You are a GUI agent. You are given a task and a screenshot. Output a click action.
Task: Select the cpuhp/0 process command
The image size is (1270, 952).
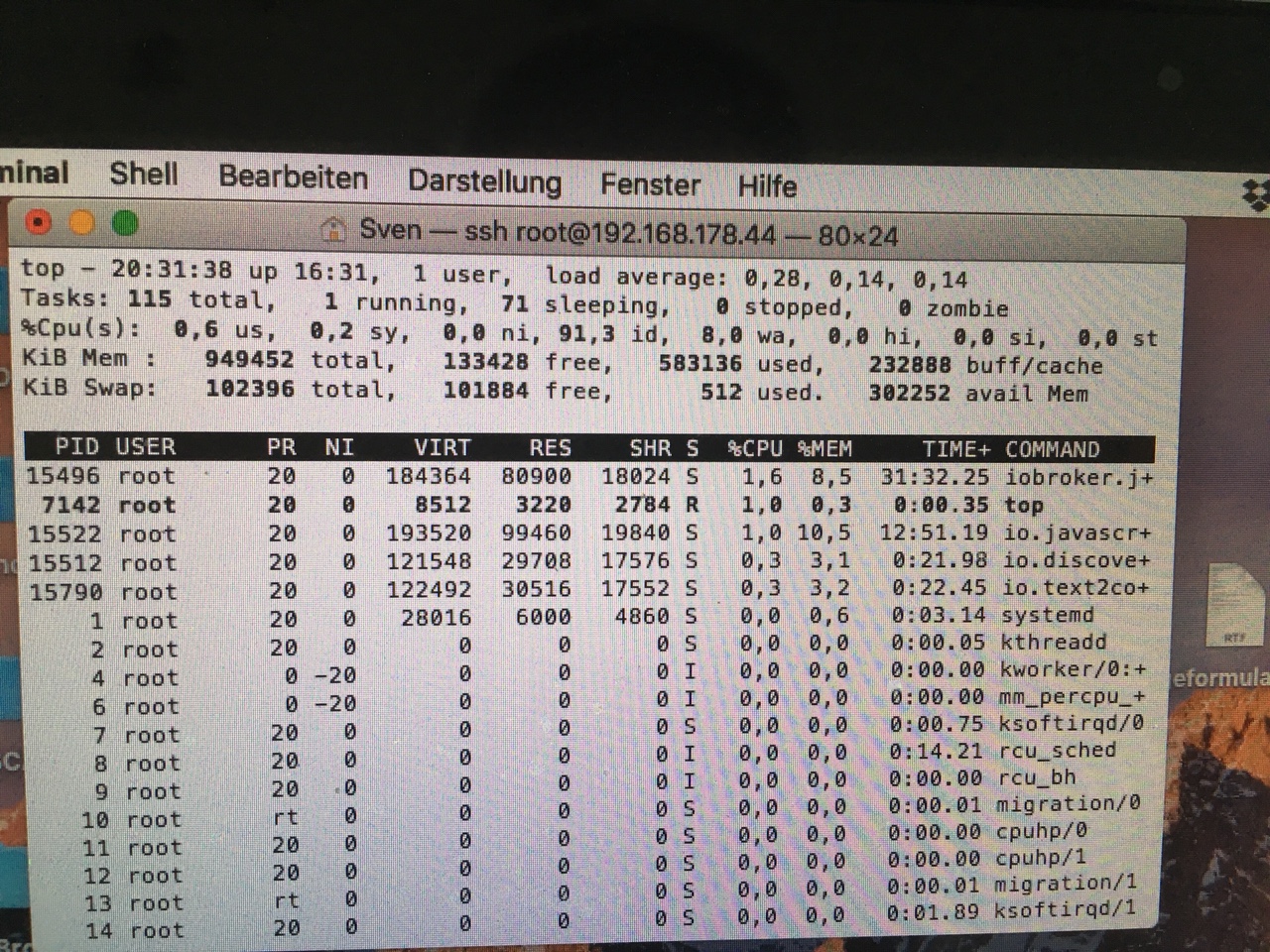click(1042, 830)
